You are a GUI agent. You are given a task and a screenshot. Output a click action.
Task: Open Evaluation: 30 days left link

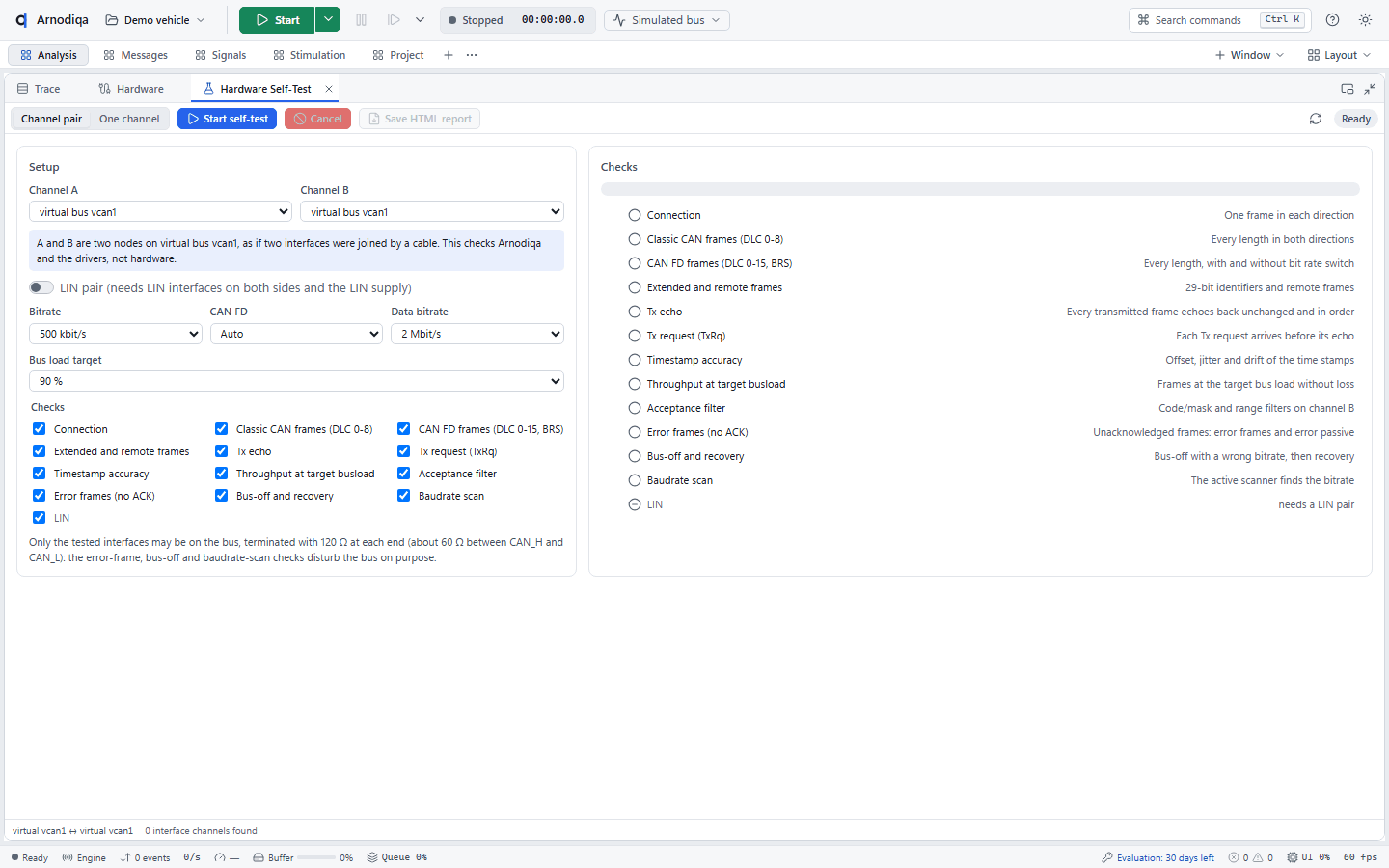(x=1158, y=857)
